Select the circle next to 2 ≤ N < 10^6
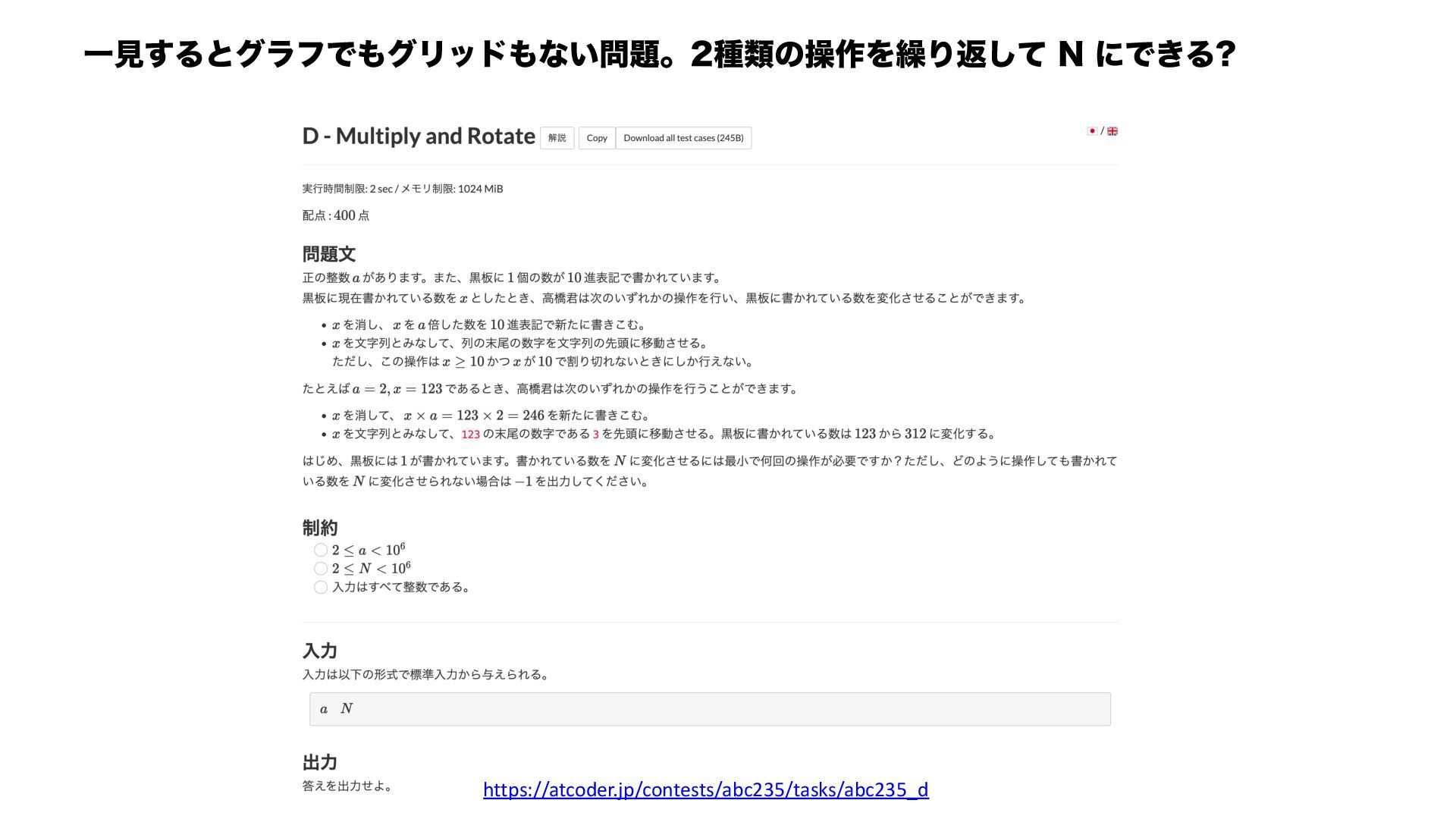The image size is (1456, 819). (x=321, y=569)
